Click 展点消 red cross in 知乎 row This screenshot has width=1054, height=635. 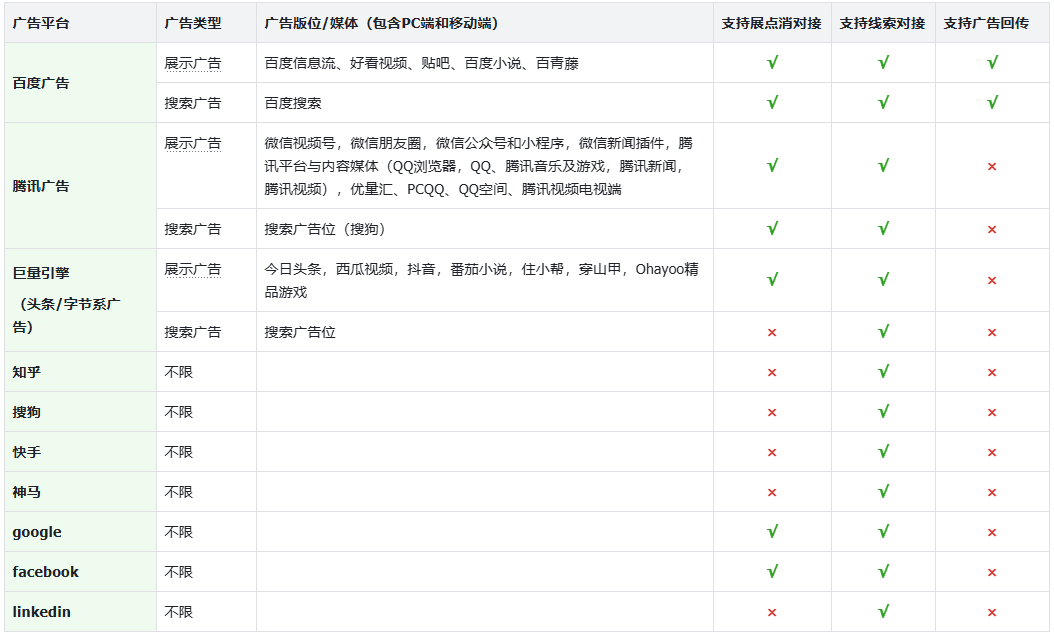[772, 373]
